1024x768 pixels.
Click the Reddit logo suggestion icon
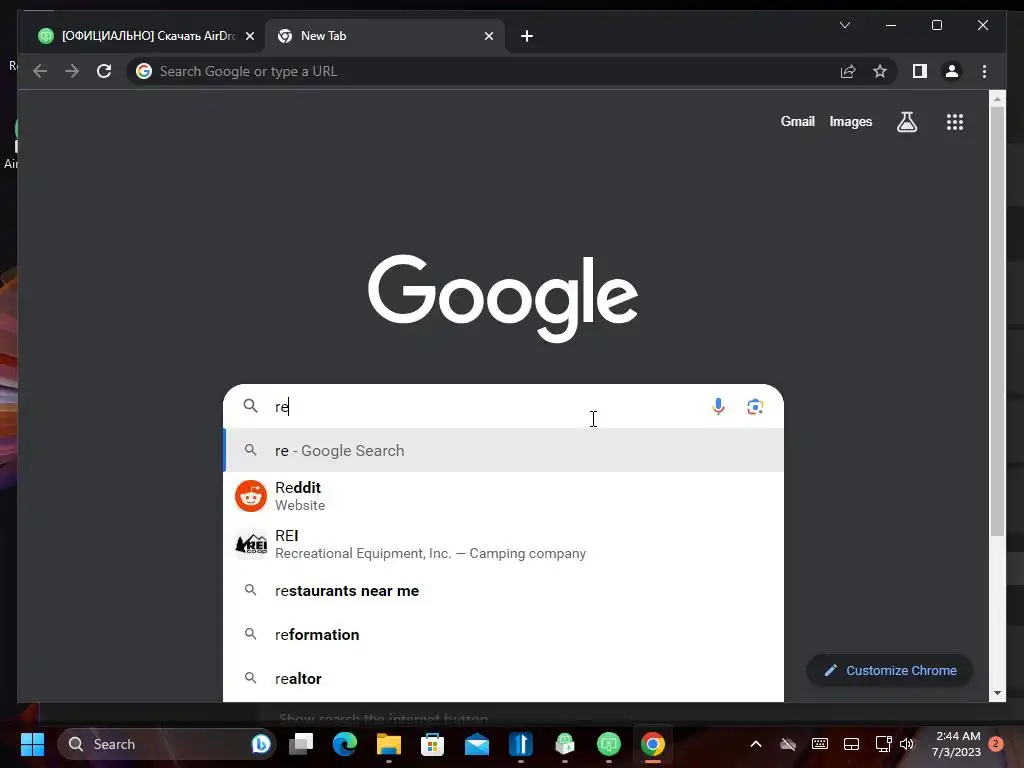point(251,496)
